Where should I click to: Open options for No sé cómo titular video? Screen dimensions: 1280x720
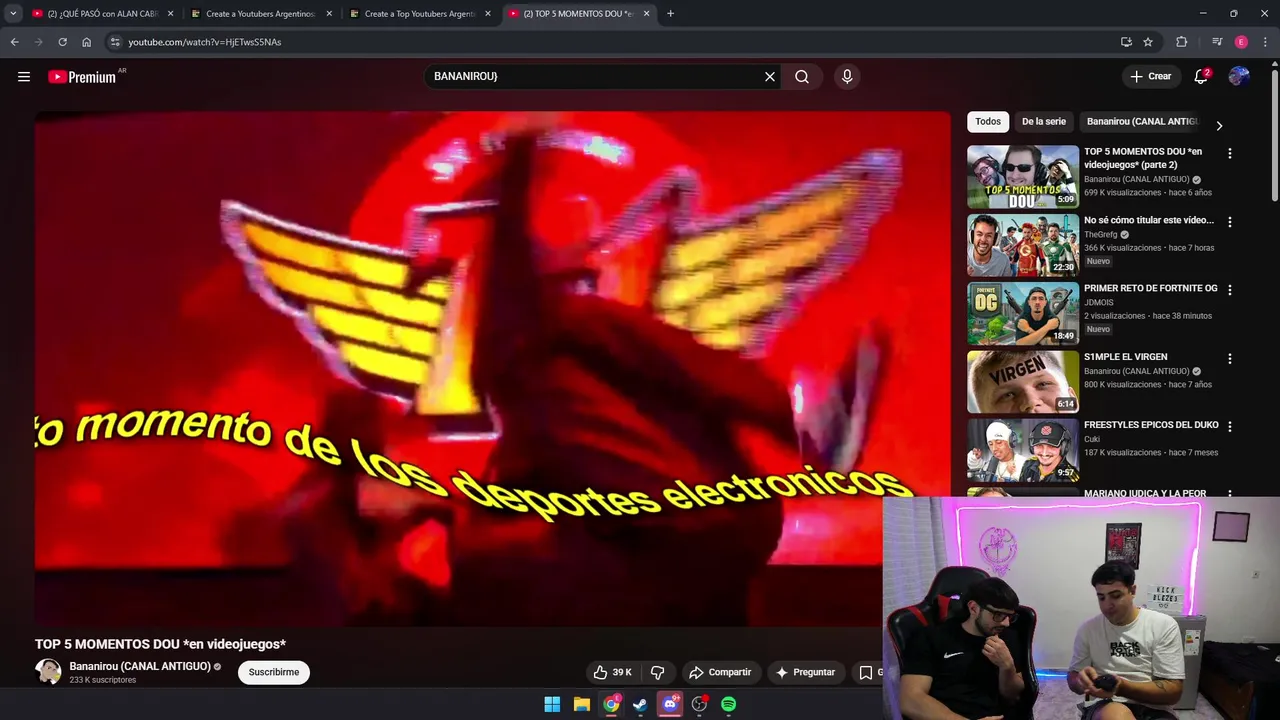[1230, 222]
